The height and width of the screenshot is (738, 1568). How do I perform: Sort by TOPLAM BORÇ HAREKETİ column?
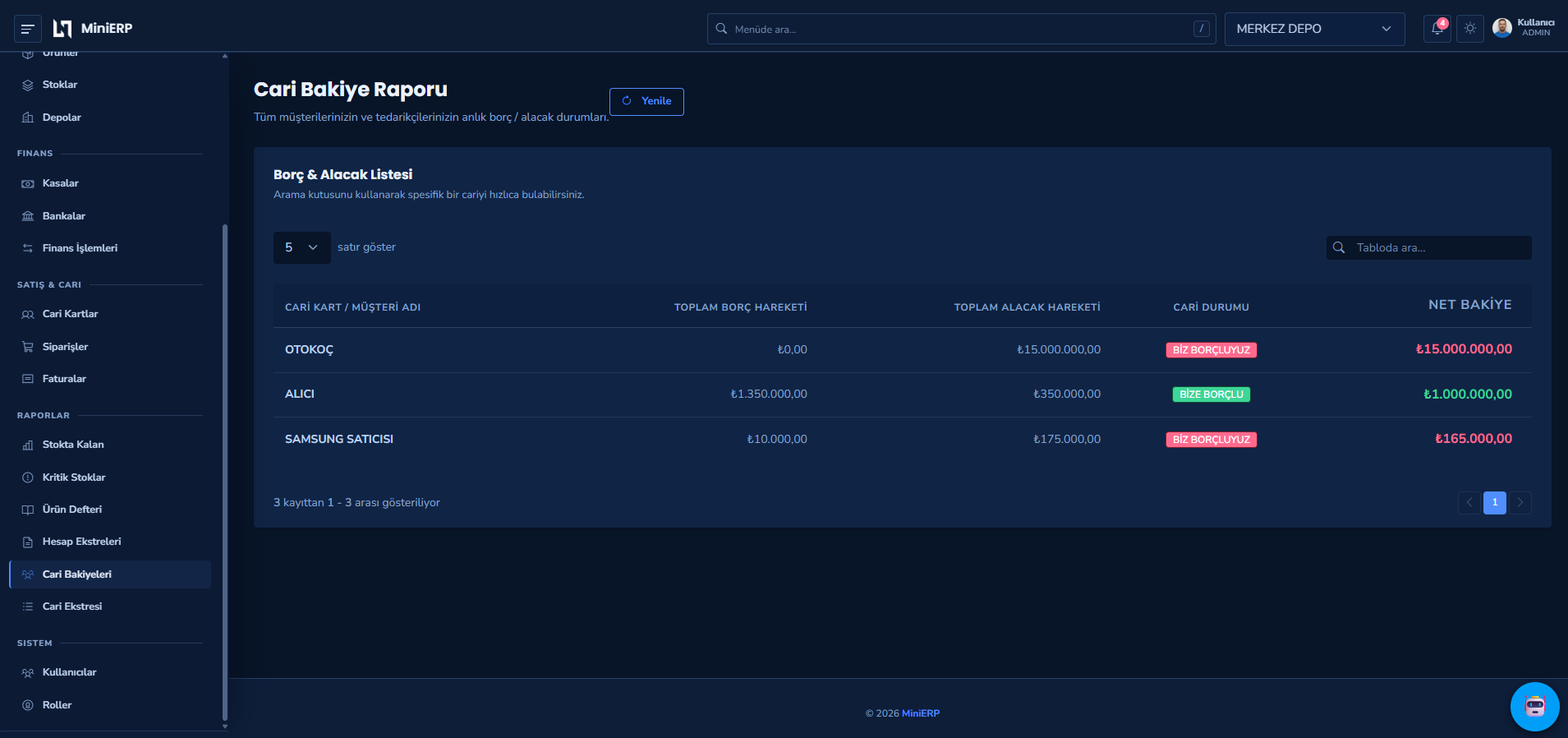click(740, 307)
